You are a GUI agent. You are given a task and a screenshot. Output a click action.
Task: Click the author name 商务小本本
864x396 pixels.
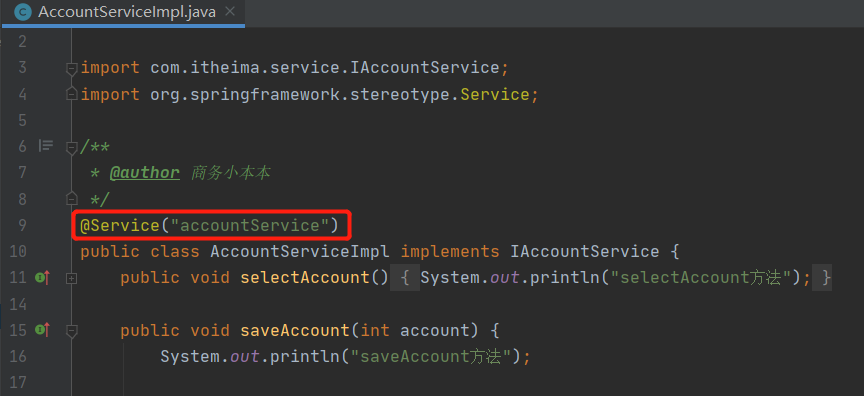pyautogui.click(x=231, y=173)
